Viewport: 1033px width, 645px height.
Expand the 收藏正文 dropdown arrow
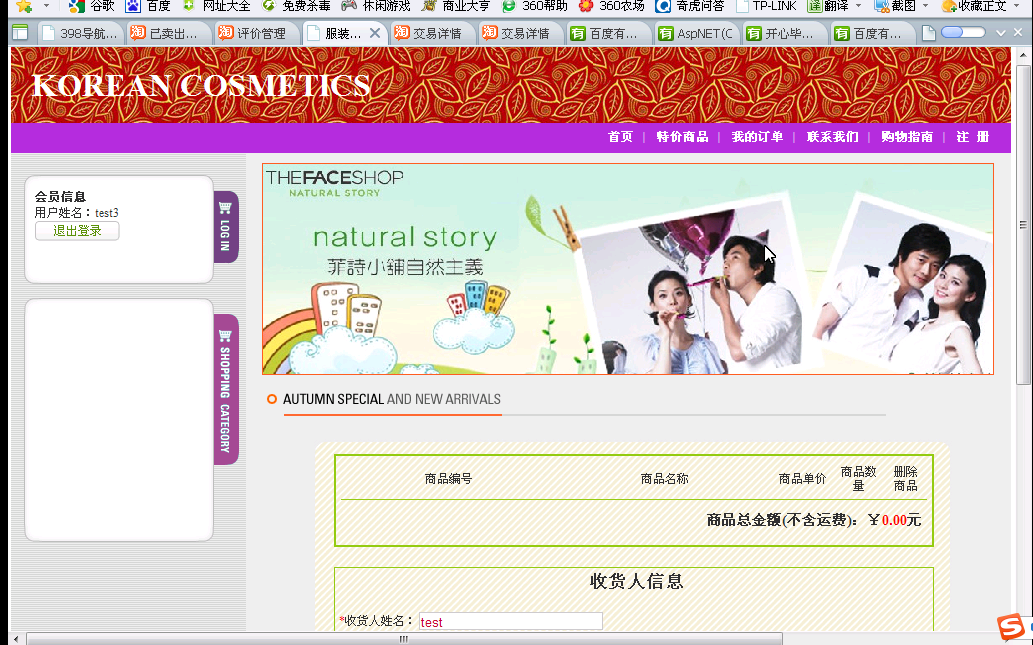point(1019,6)
